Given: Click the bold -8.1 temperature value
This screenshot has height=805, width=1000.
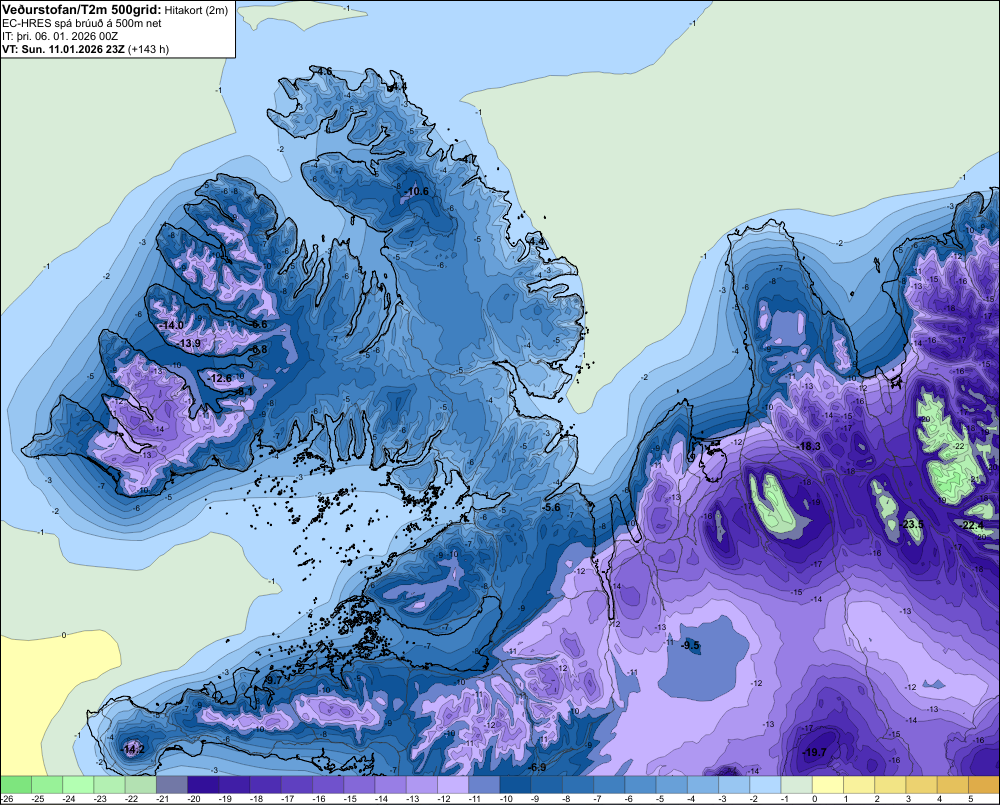Looking at the screenshot, I should tap(245, 391).
